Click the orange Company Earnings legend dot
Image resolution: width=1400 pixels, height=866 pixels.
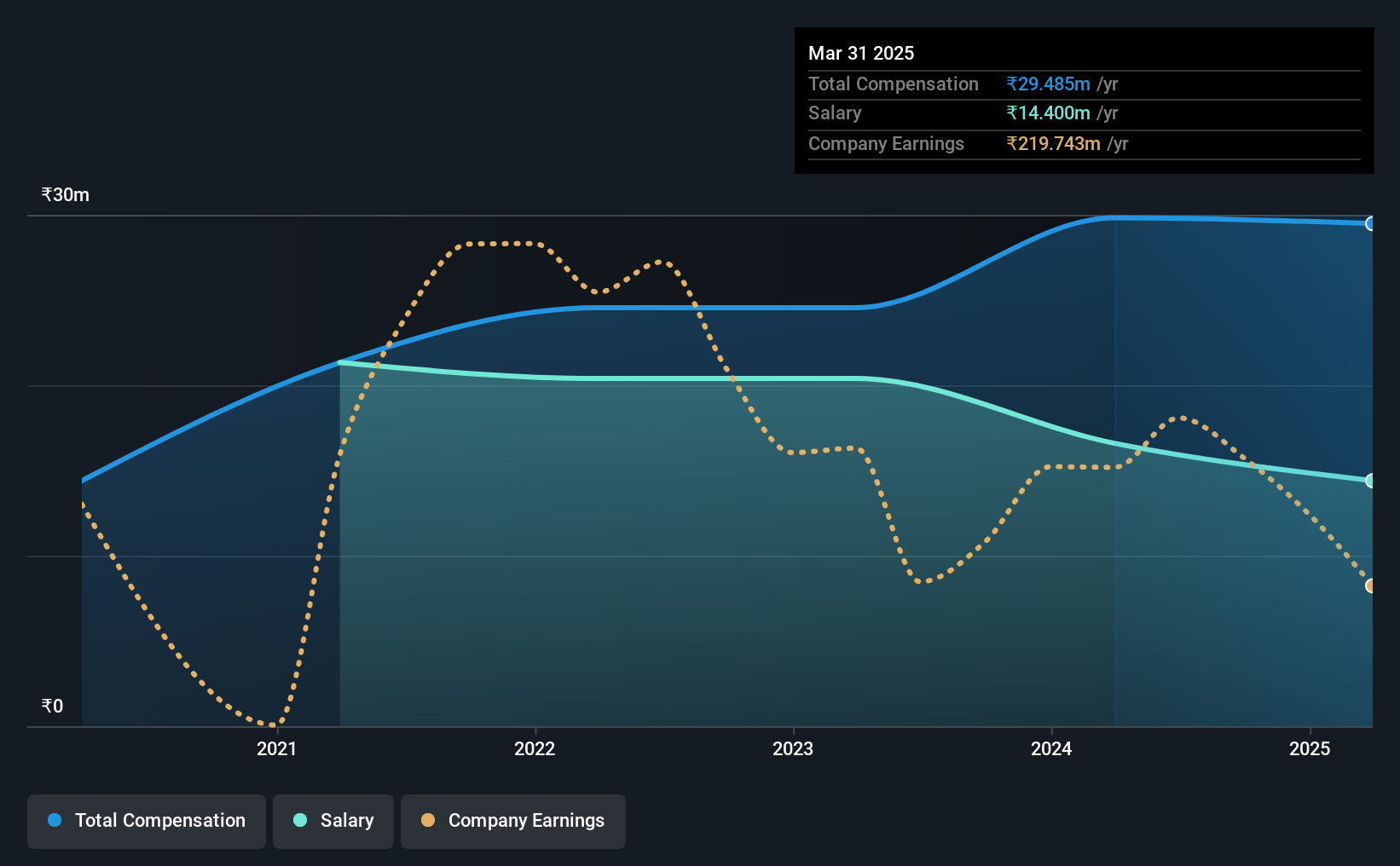[428, 820]
